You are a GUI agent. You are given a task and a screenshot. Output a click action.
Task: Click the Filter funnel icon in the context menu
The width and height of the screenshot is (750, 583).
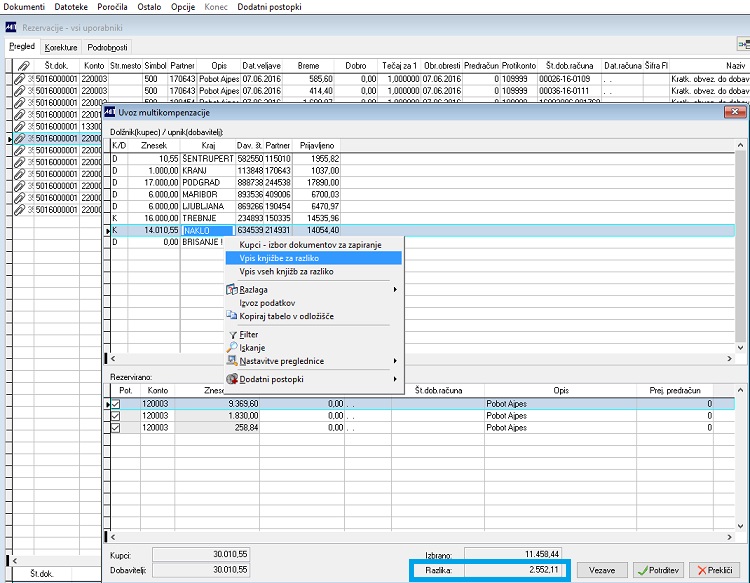232,335
